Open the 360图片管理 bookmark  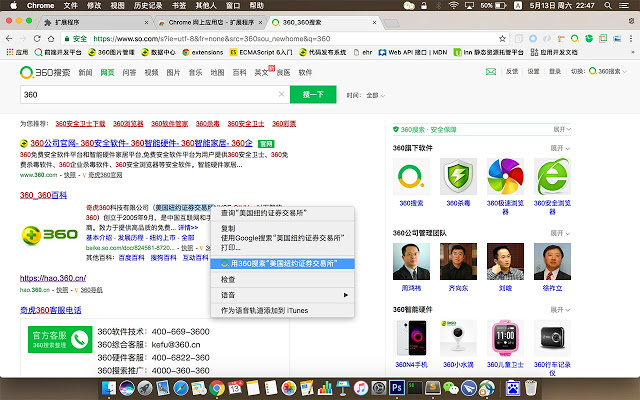(111, 52)
